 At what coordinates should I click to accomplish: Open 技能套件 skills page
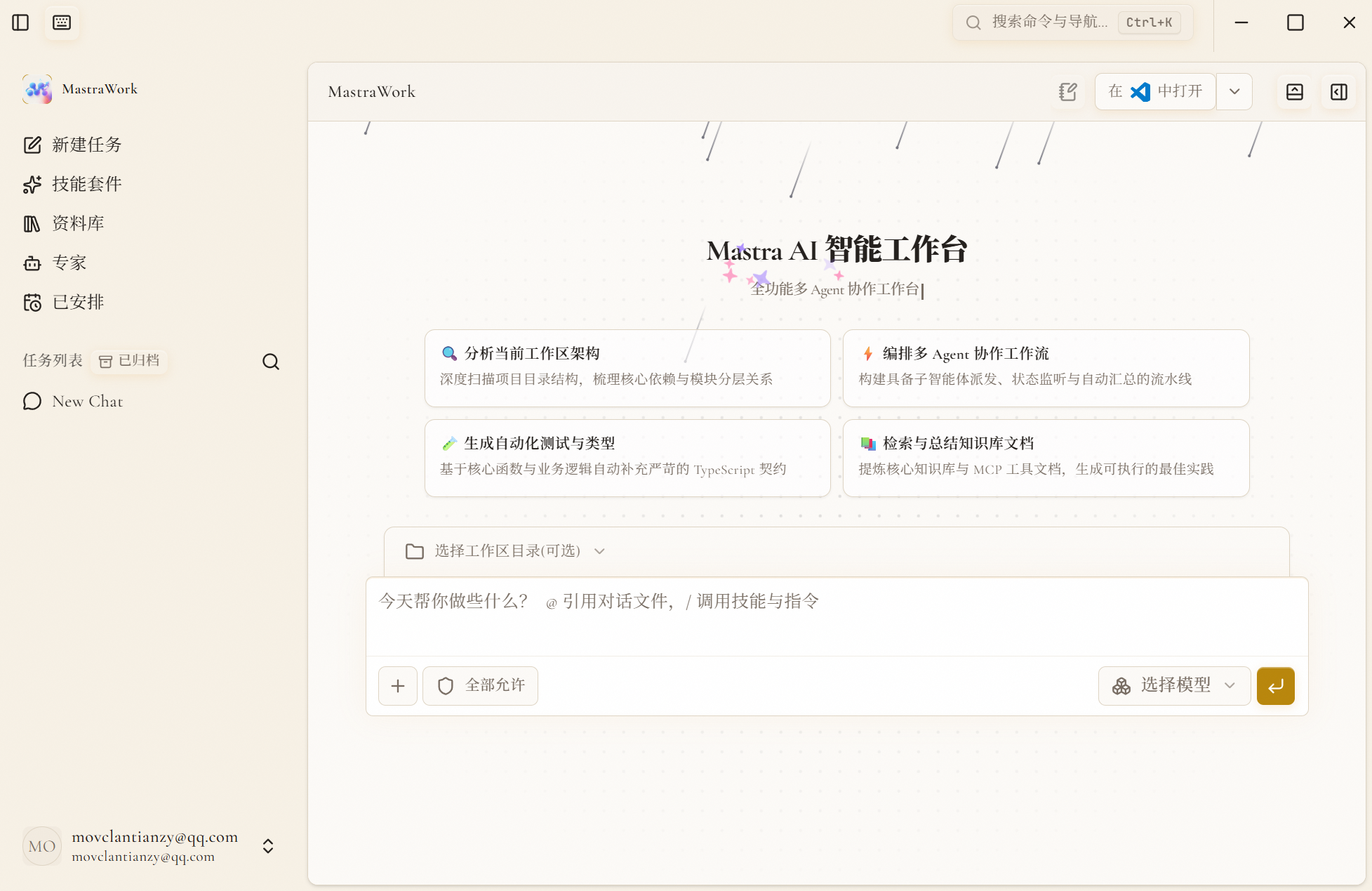click(x=73, y=184)
